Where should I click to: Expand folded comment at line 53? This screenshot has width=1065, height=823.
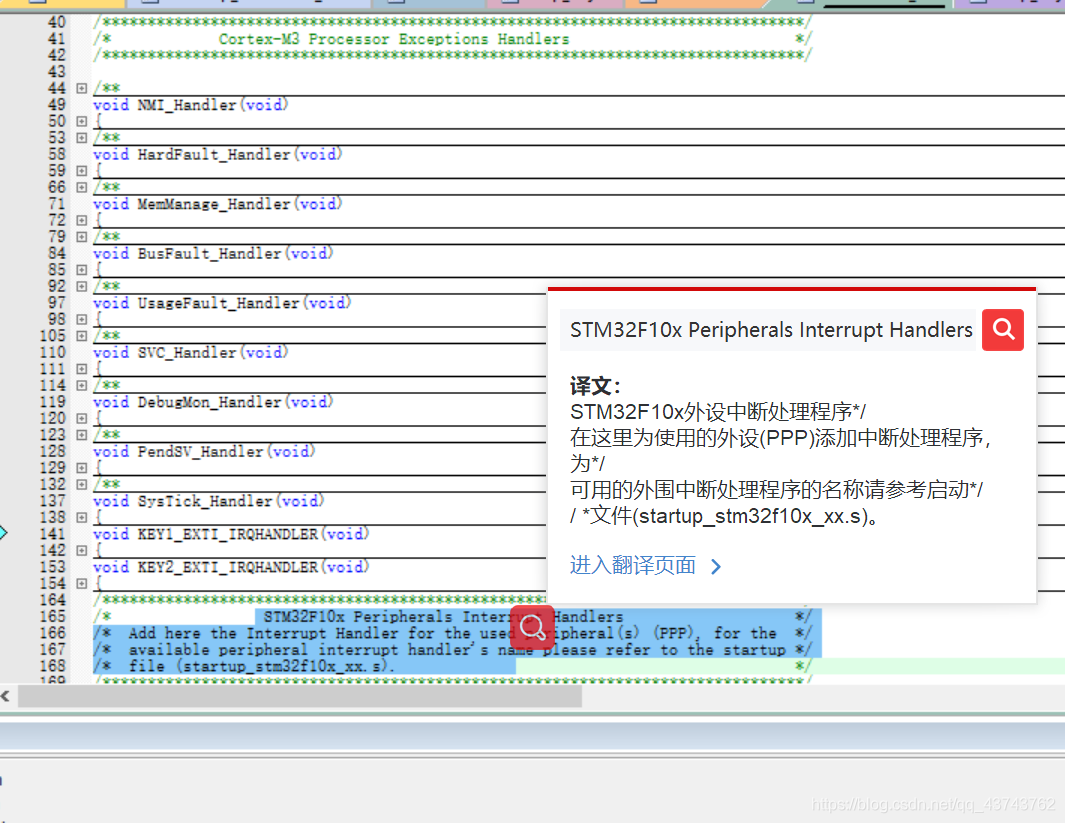(82, 138)
